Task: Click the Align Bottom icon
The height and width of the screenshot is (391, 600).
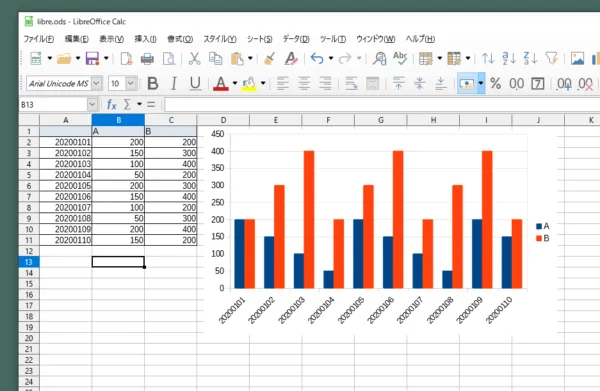Action: point(441,83)
